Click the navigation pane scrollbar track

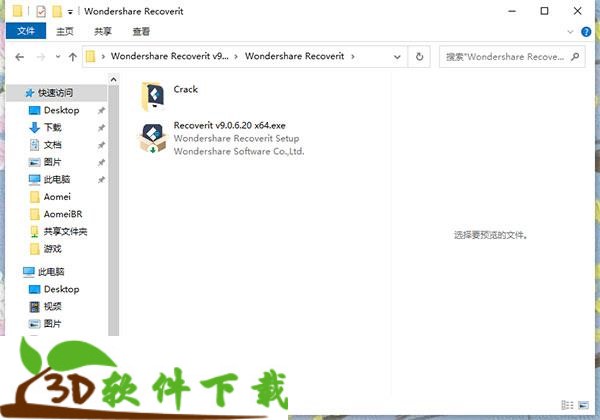(113, 210)
